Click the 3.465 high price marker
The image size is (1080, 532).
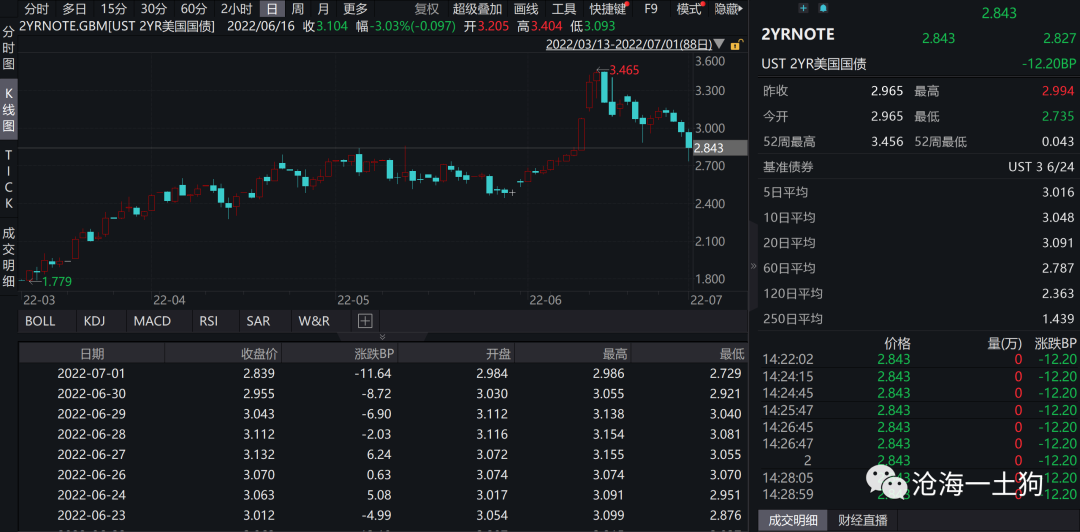click(x=625, y=70)
